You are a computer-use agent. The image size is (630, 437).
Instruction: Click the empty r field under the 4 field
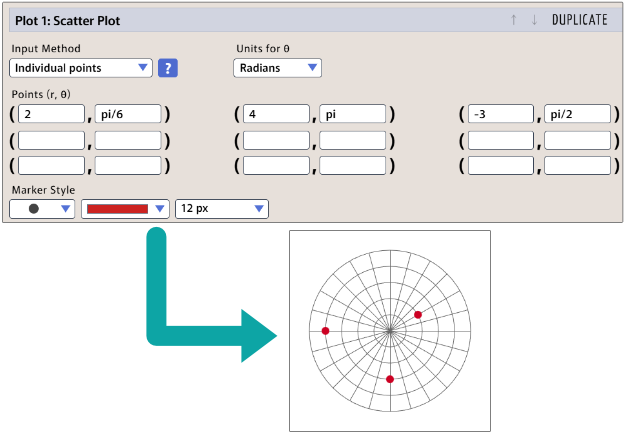coord(276,141)
